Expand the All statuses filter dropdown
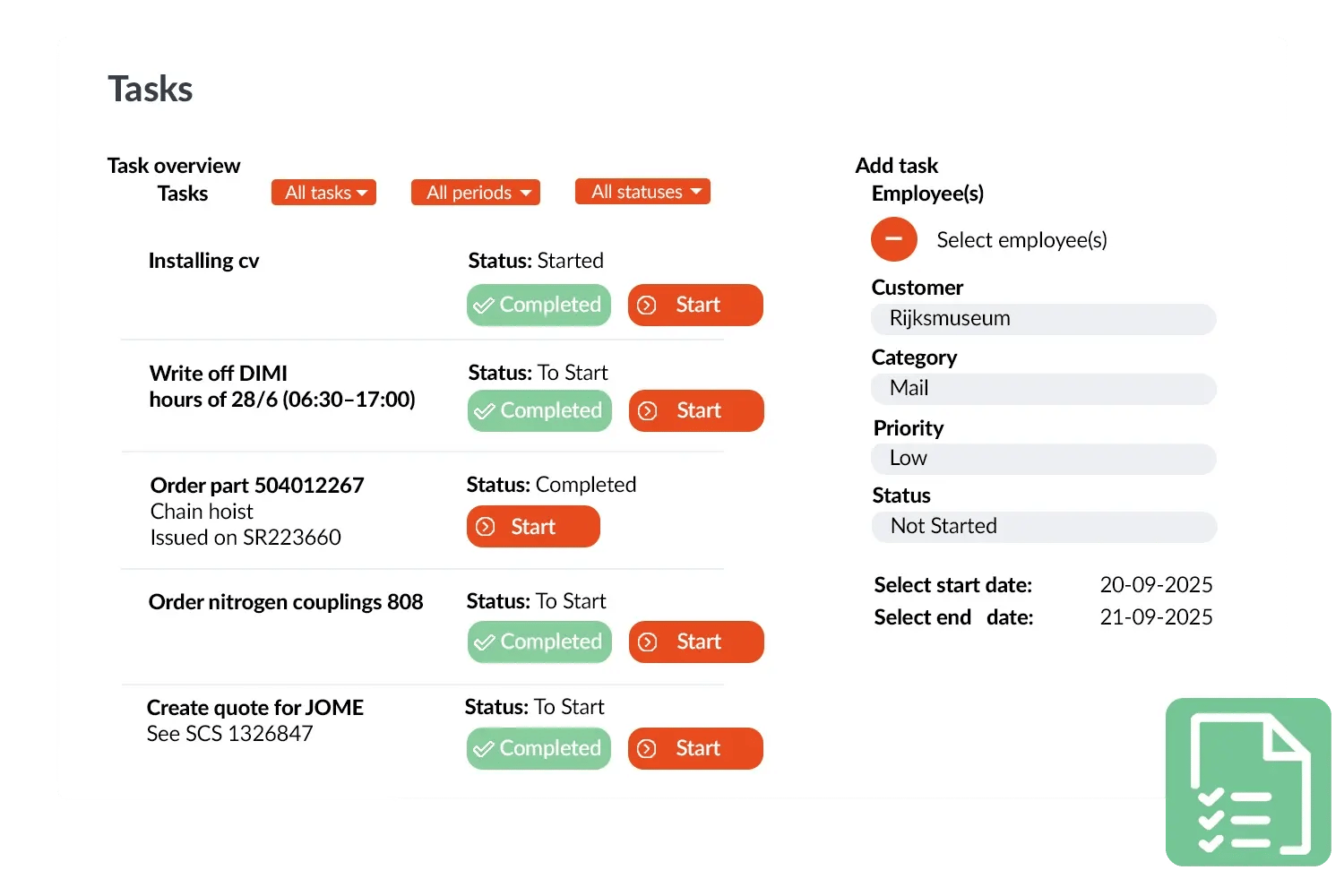This screenshot has height=896, width=1344. [642, 192]
